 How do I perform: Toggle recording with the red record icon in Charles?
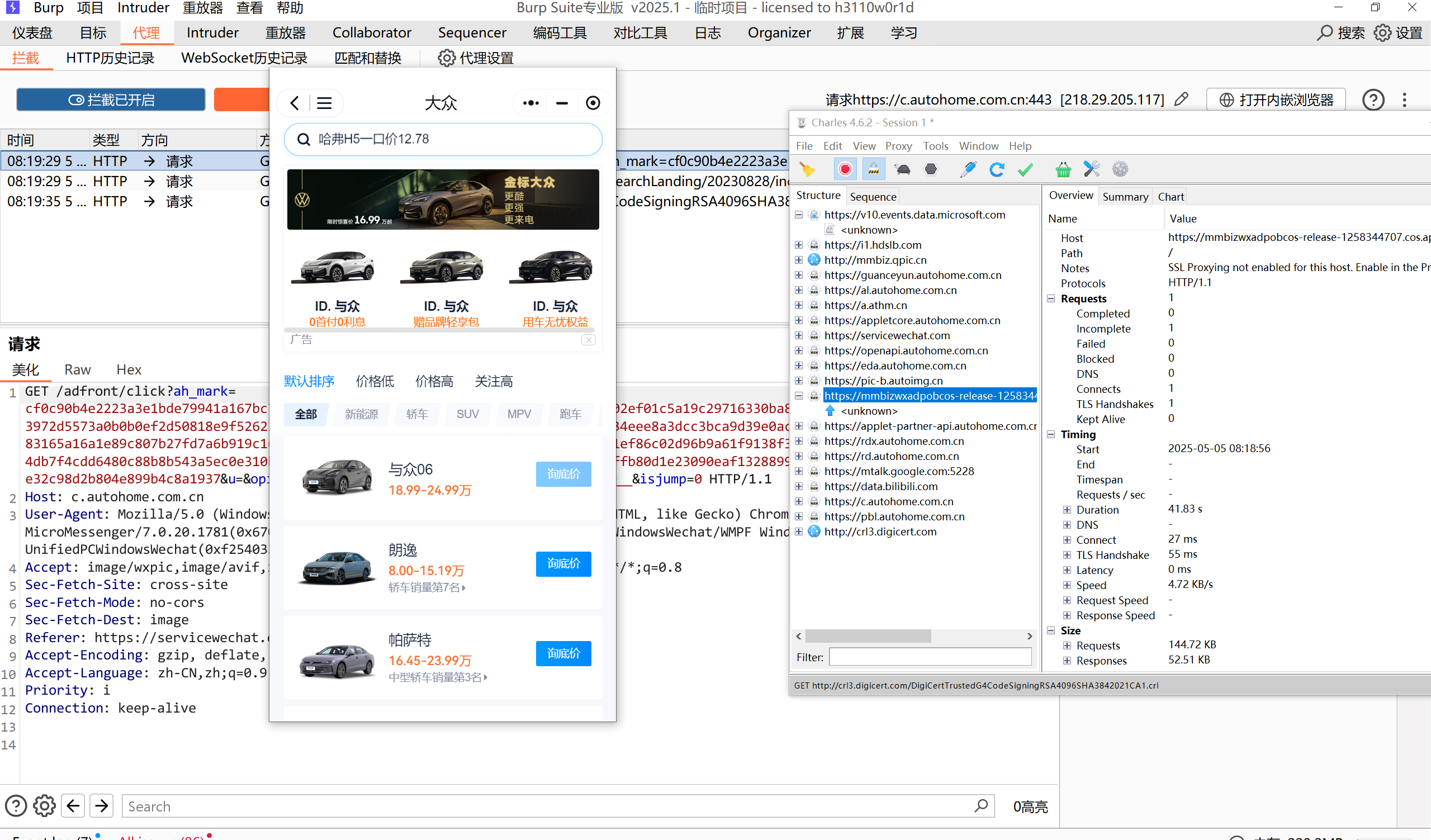845,169
